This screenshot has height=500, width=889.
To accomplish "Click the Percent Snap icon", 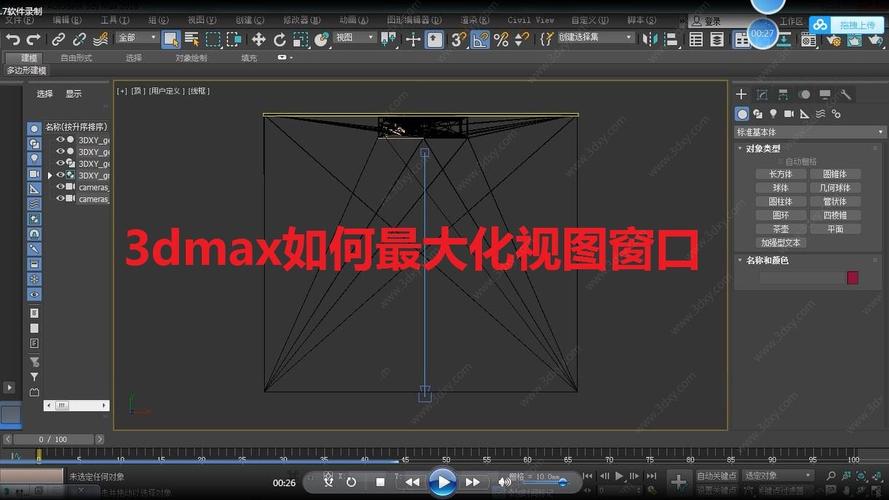I will (501, 39).
